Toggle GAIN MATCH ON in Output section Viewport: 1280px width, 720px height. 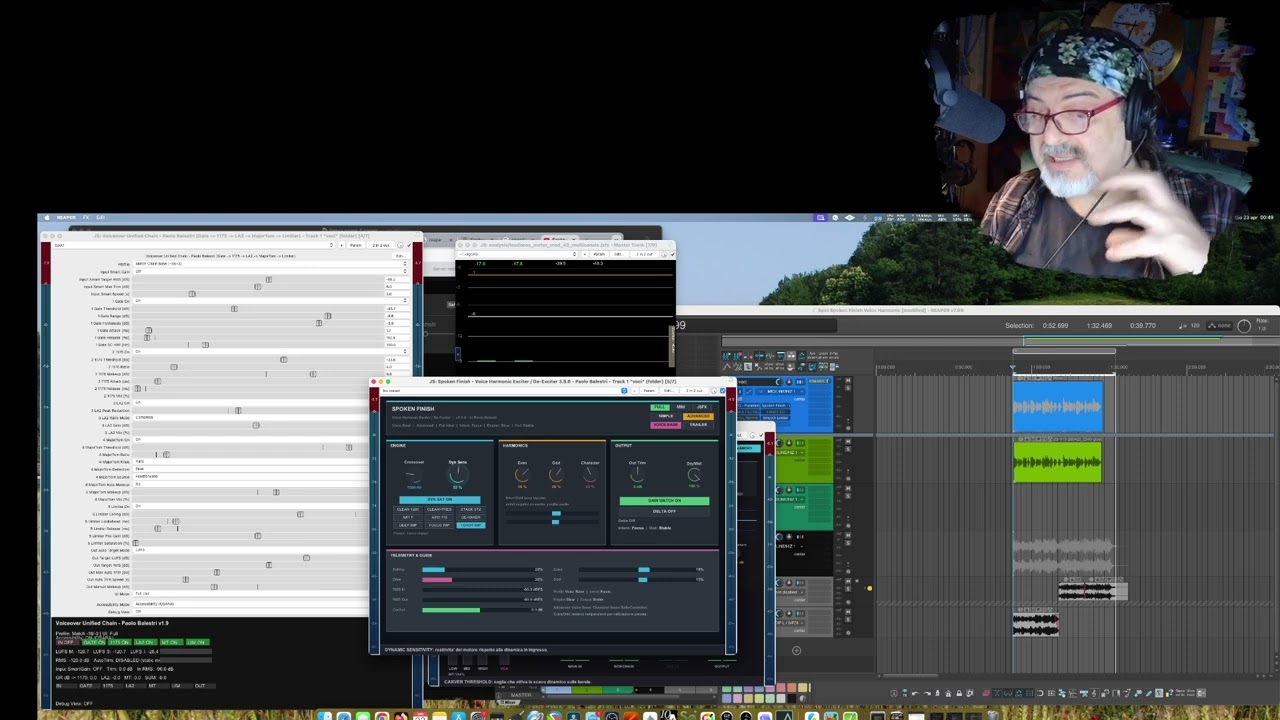click(664, 500)
